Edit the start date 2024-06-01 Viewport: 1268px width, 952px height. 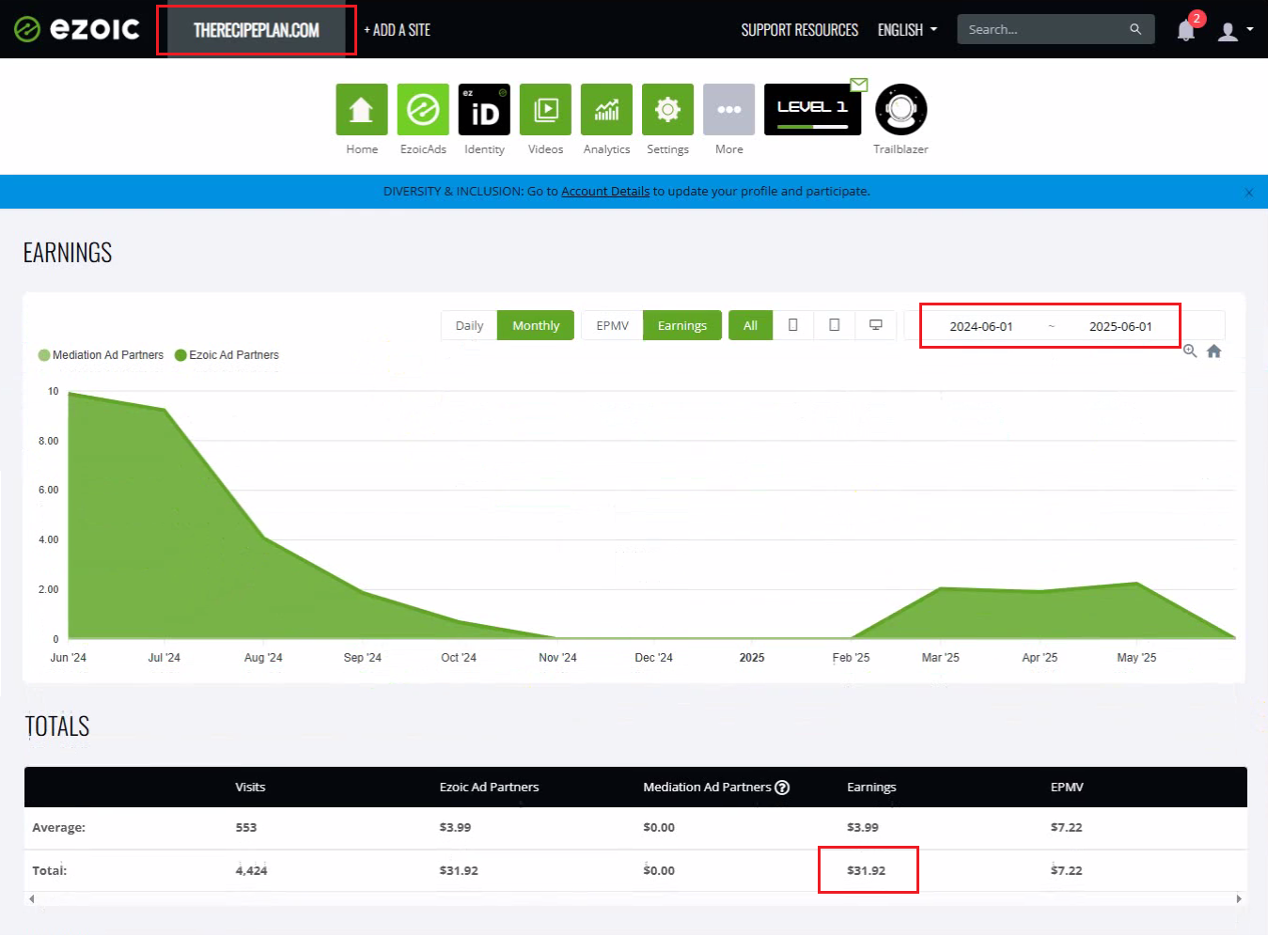point(981,326)
